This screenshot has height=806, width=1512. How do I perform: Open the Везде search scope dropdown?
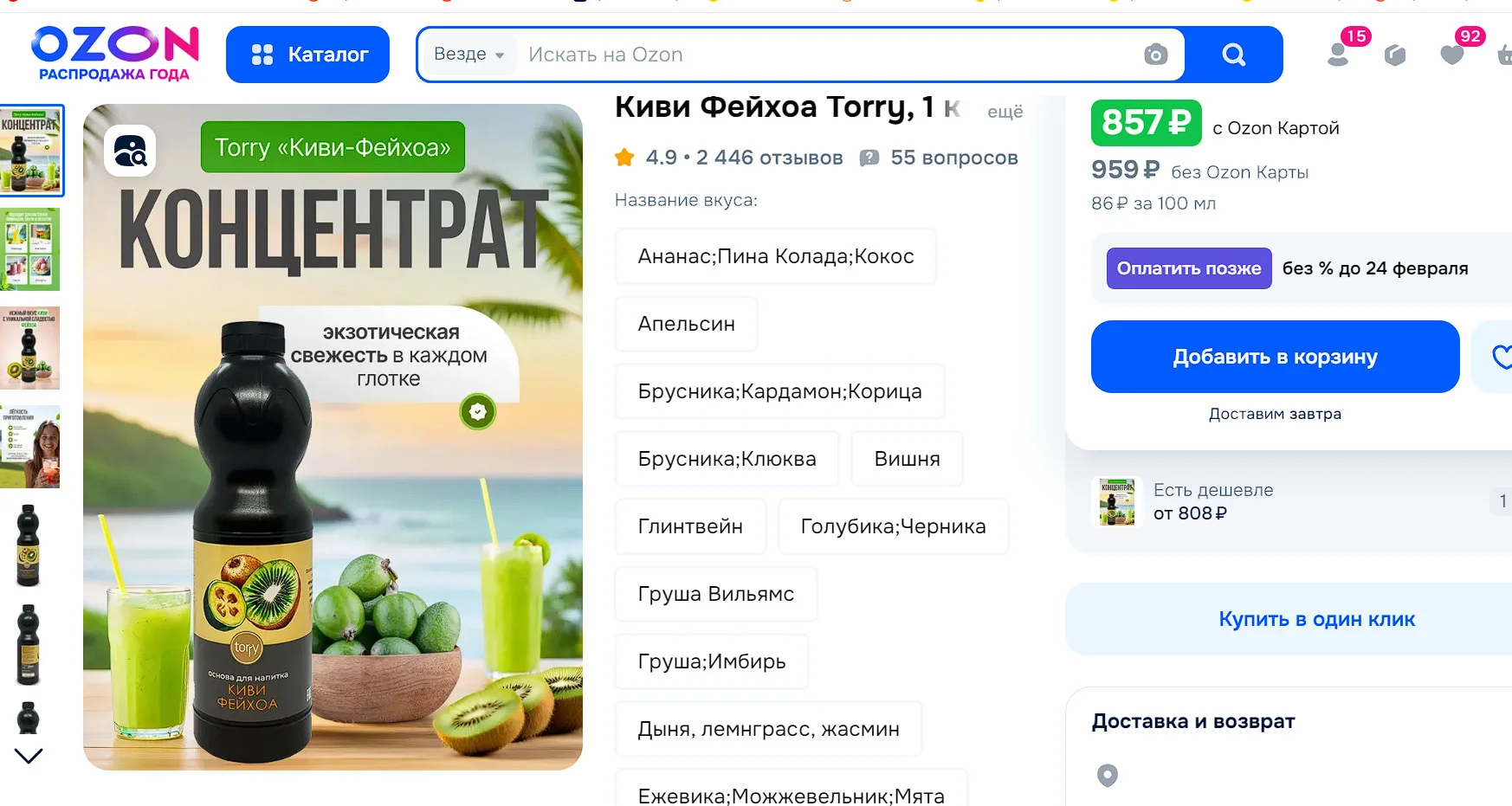pos(468,55)
